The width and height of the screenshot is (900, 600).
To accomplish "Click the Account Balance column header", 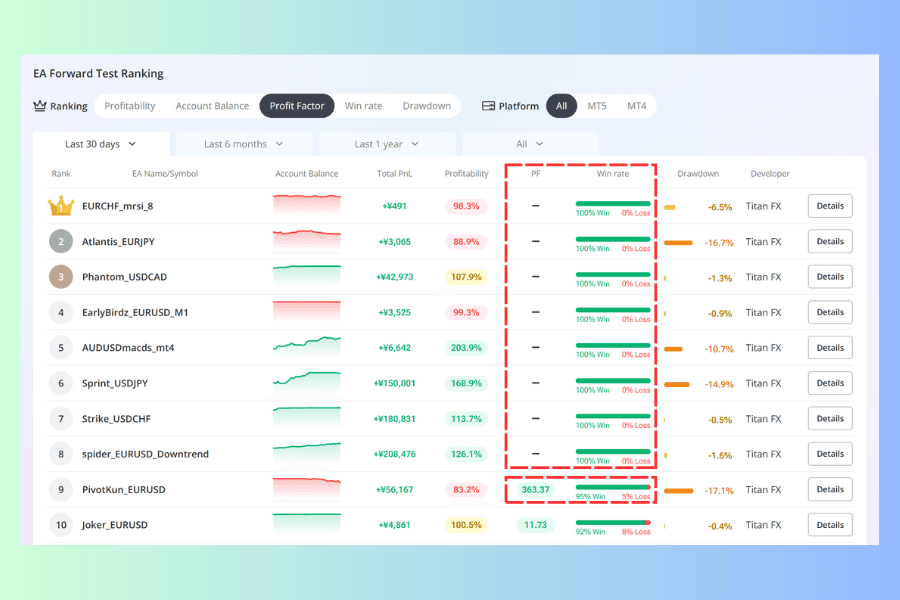I will (307, 173).
